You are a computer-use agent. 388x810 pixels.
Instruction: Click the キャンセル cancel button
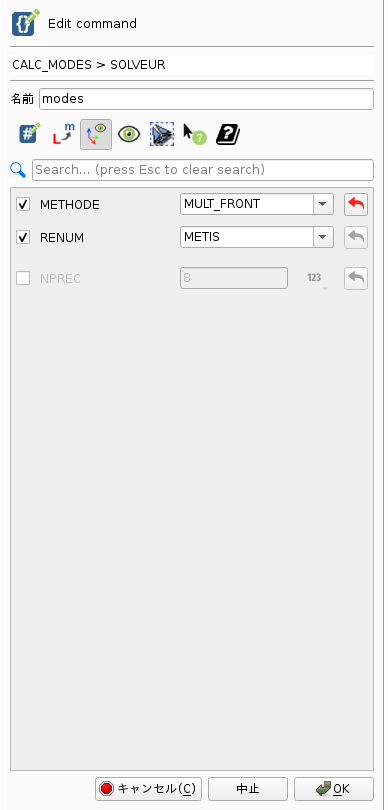click(148, 789)
